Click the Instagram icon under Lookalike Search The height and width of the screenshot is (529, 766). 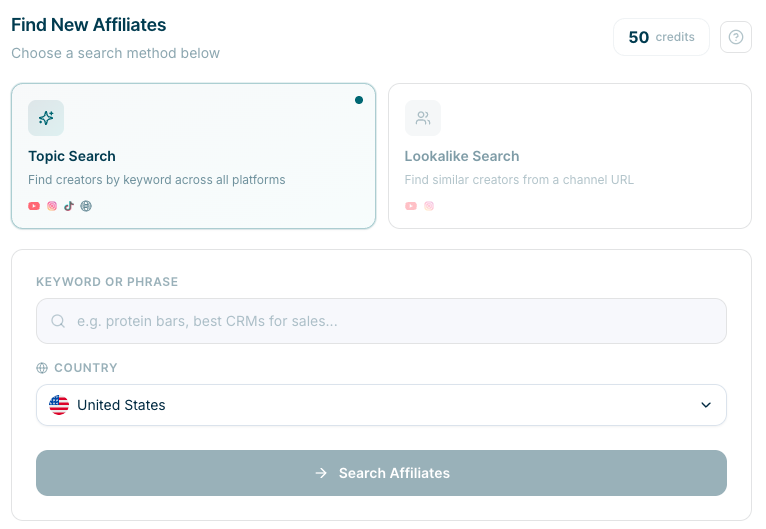(x=429, y=206)
